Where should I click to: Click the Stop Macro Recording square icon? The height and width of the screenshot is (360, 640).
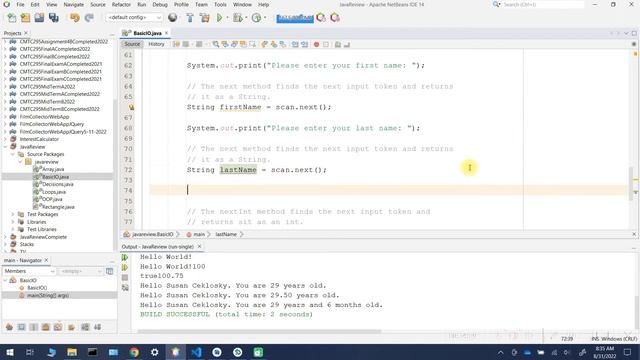[326, 44]
